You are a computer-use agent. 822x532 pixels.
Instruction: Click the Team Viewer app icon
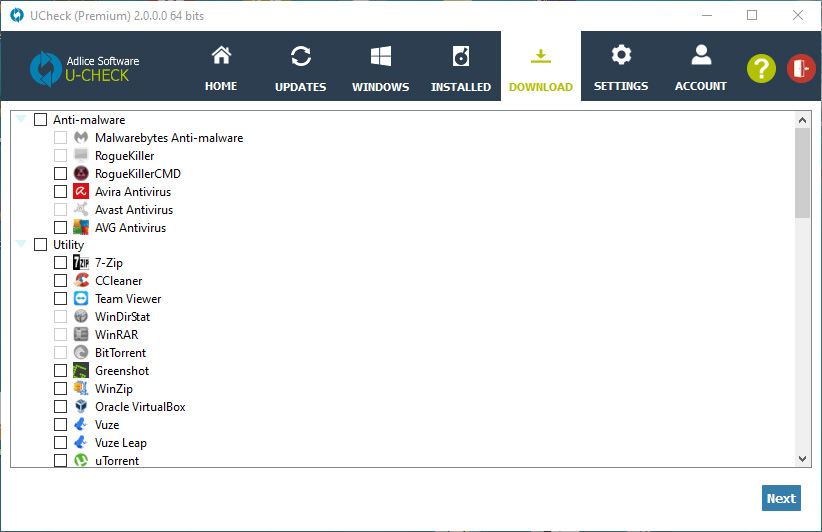[81, 299]
